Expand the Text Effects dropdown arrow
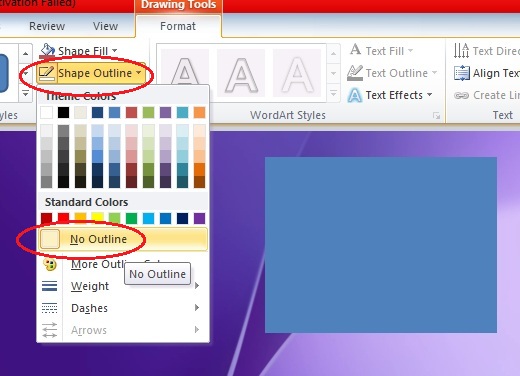This screenshot has height=376, width=520. (430, 95)
